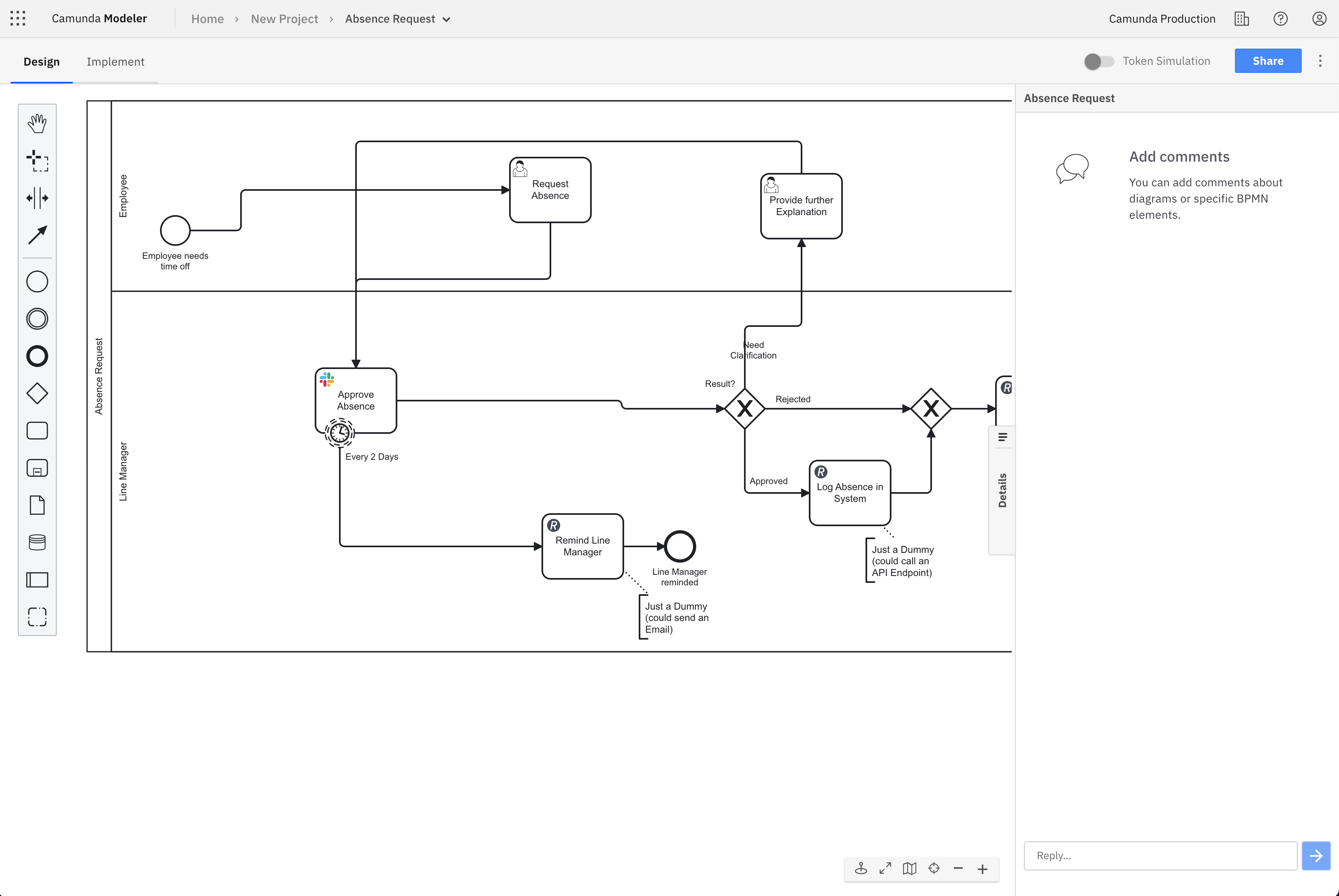Select the Group shape in the palette

pyautogui.click(x=37, y=617)
